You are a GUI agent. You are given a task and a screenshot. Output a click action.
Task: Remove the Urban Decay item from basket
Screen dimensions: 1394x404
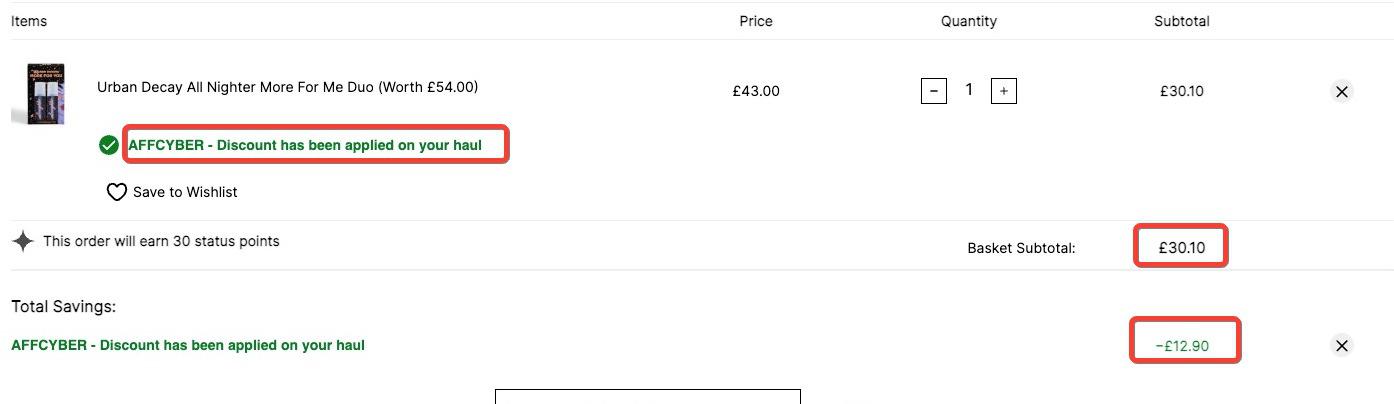click(1342, 92)
